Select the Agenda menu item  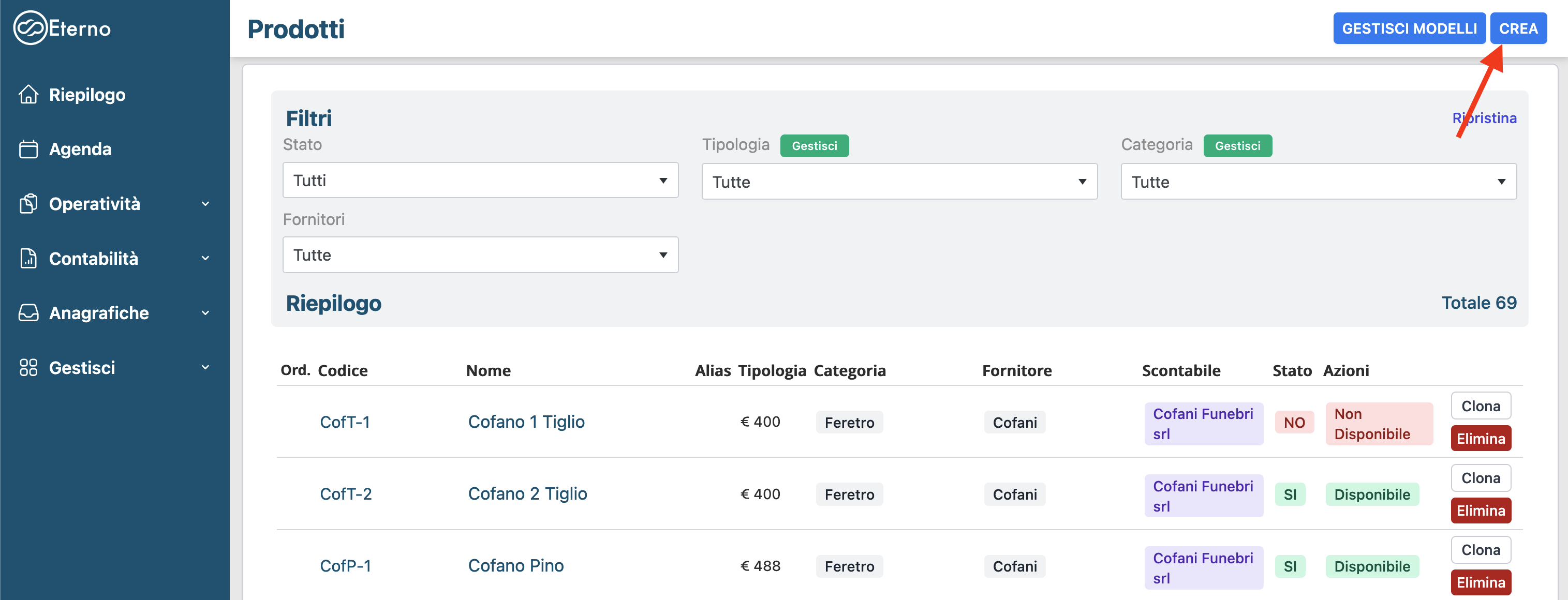pos(80,149)
